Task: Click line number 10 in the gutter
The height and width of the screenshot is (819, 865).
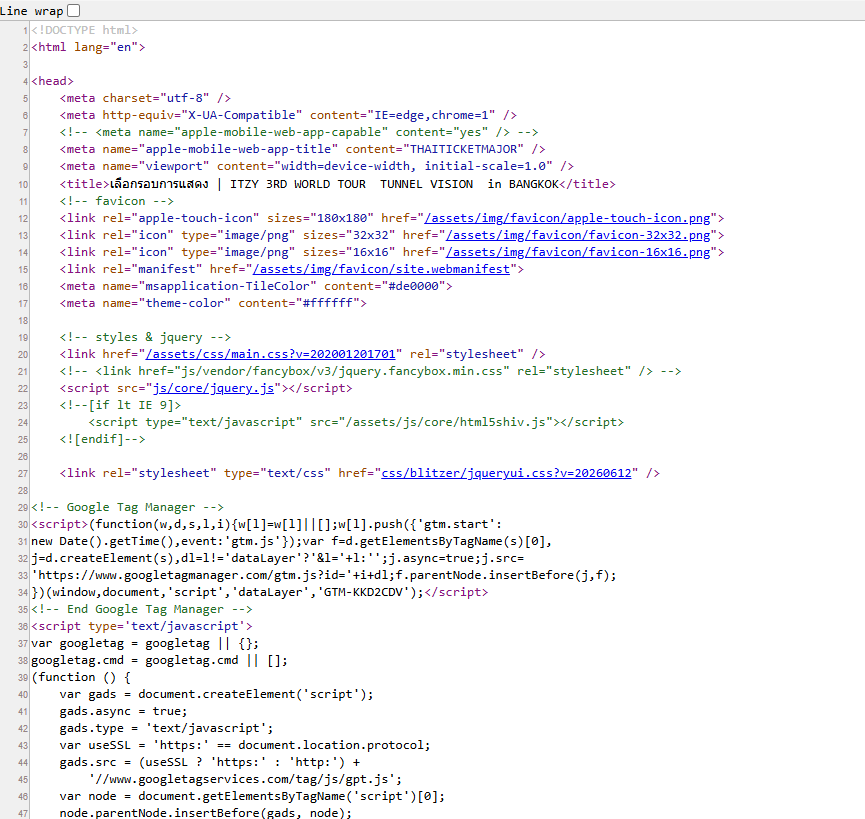Action: (x=23, y=185)
